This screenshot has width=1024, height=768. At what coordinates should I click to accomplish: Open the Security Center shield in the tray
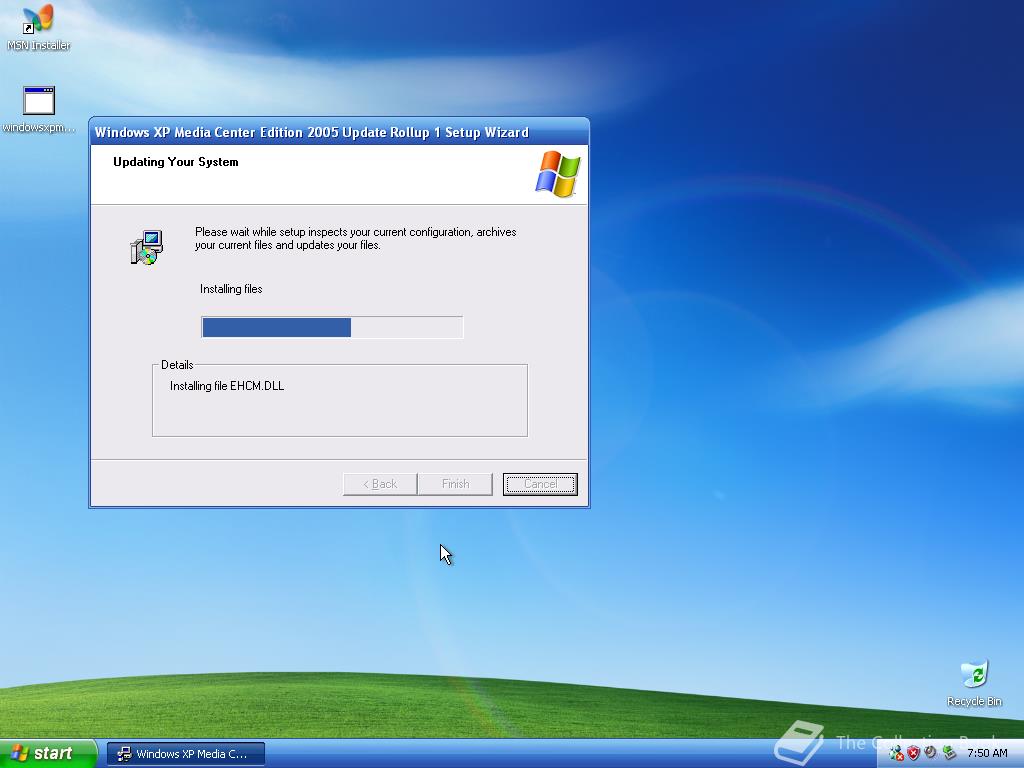click(913, 752)
